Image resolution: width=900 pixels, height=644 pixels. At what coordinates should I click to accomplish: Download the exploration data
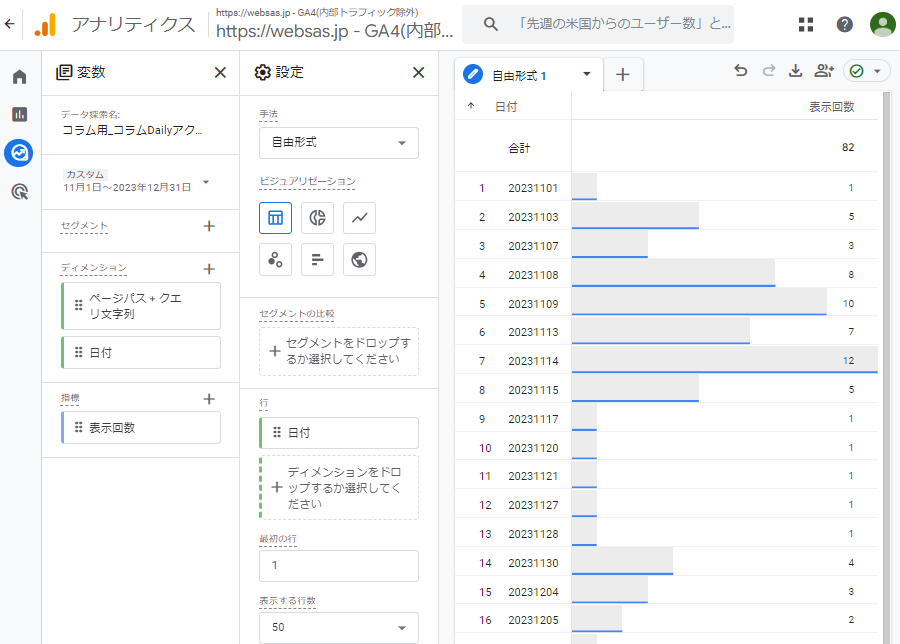796,71
